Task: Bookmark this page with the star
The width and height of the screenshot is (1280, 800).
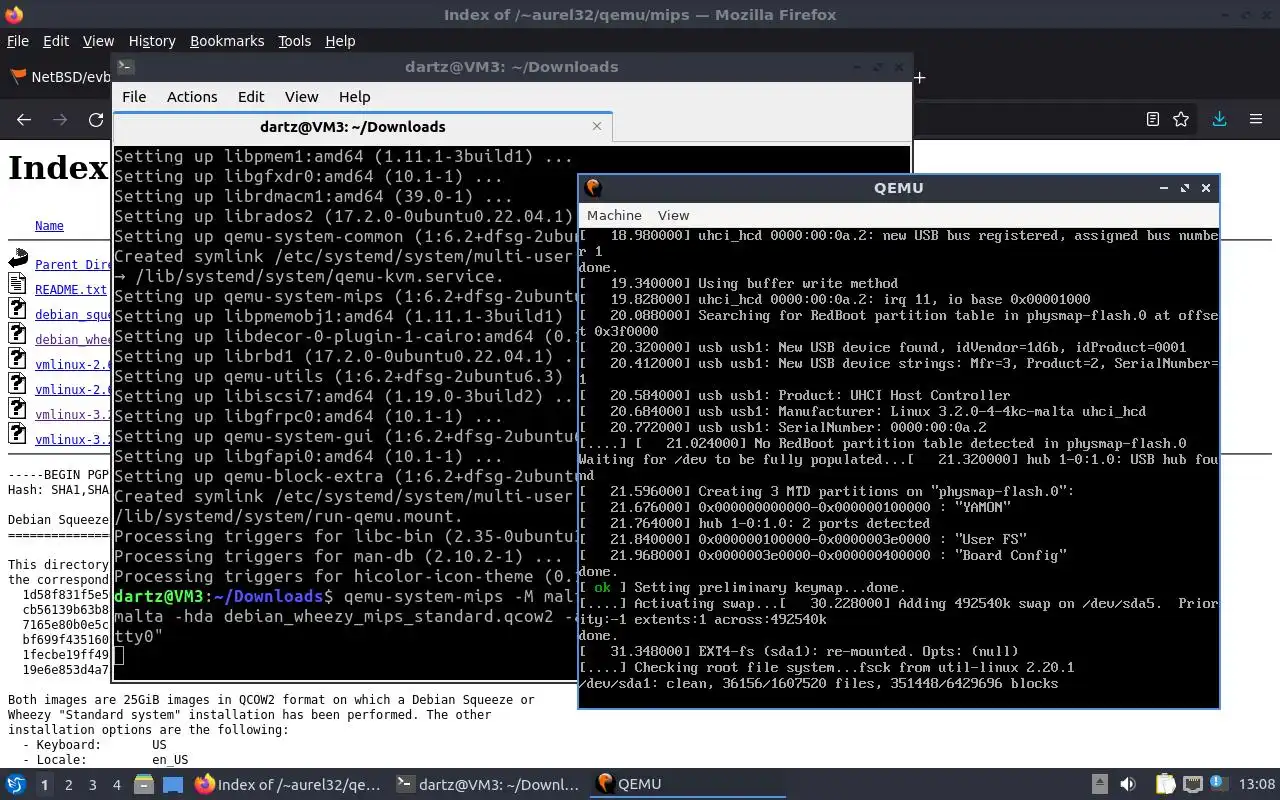Action: click(x=1181, y=119)
